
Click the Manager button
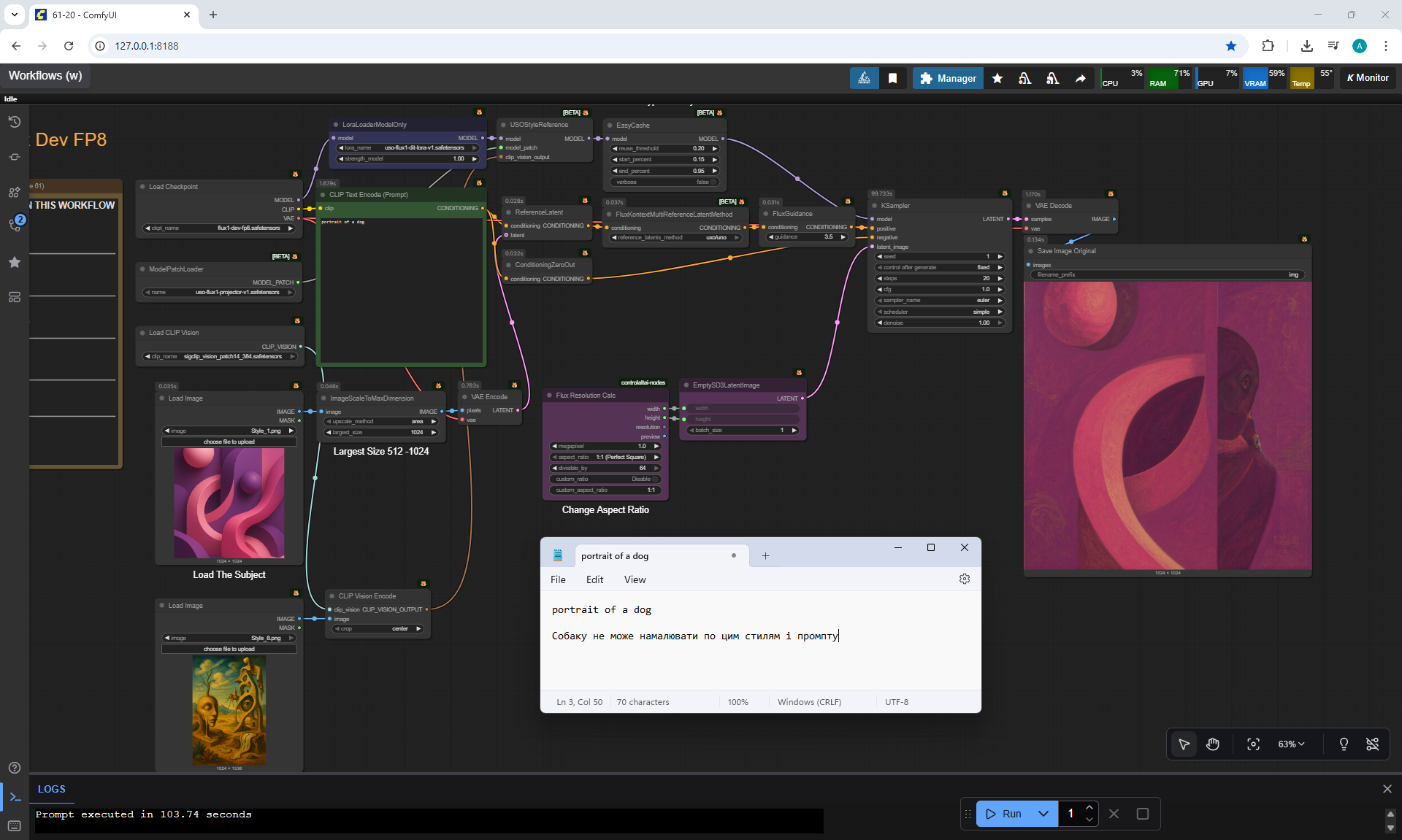(948, 78)
